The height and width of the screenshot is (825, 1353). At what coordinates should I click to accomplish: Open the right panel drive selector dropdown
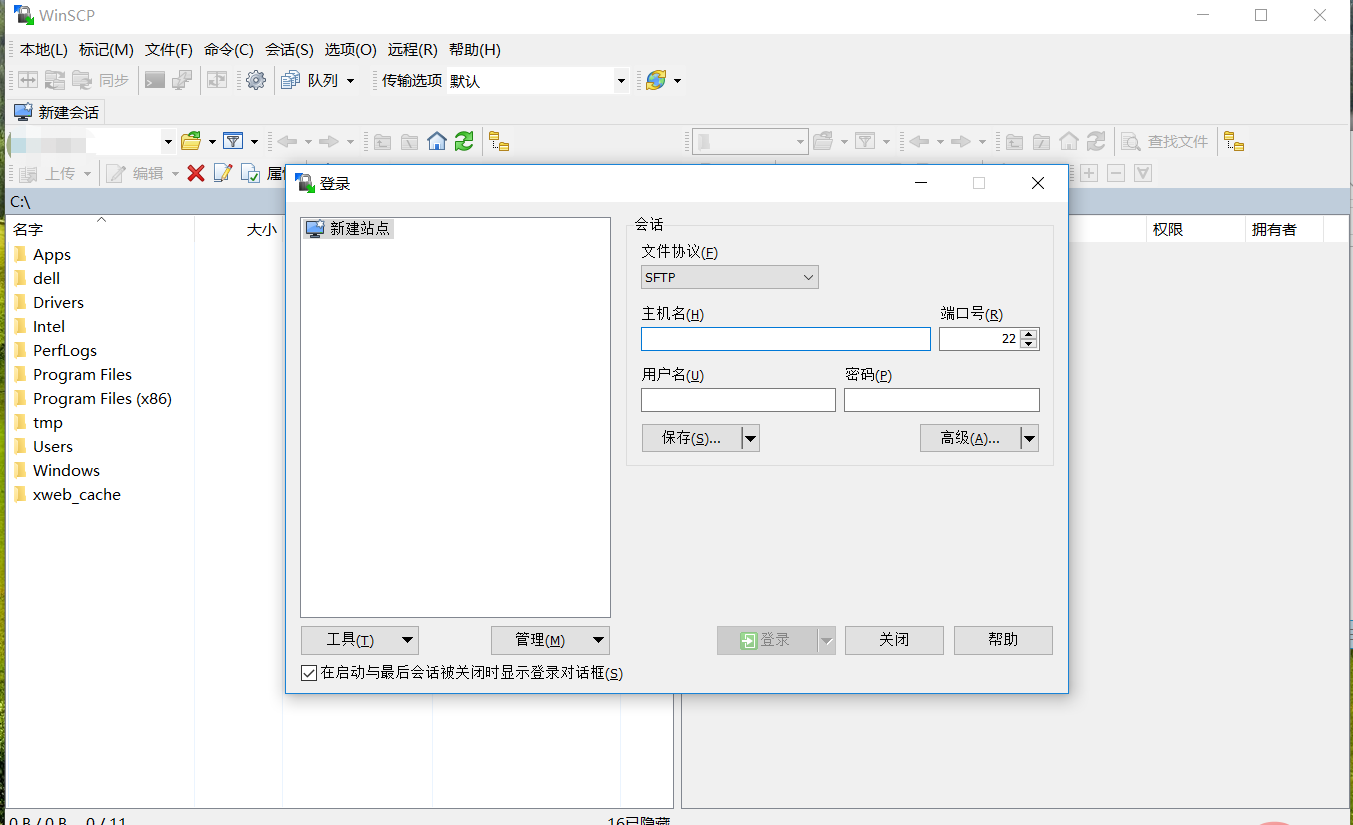point(800,142)
